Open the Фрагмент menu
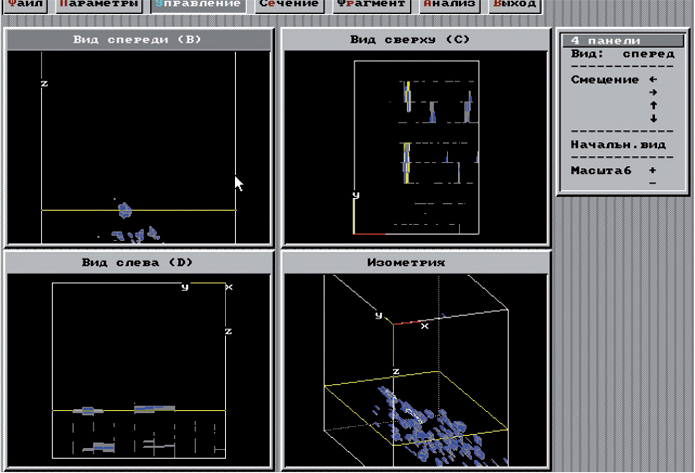The image size is (695, 473). [371, 4]
